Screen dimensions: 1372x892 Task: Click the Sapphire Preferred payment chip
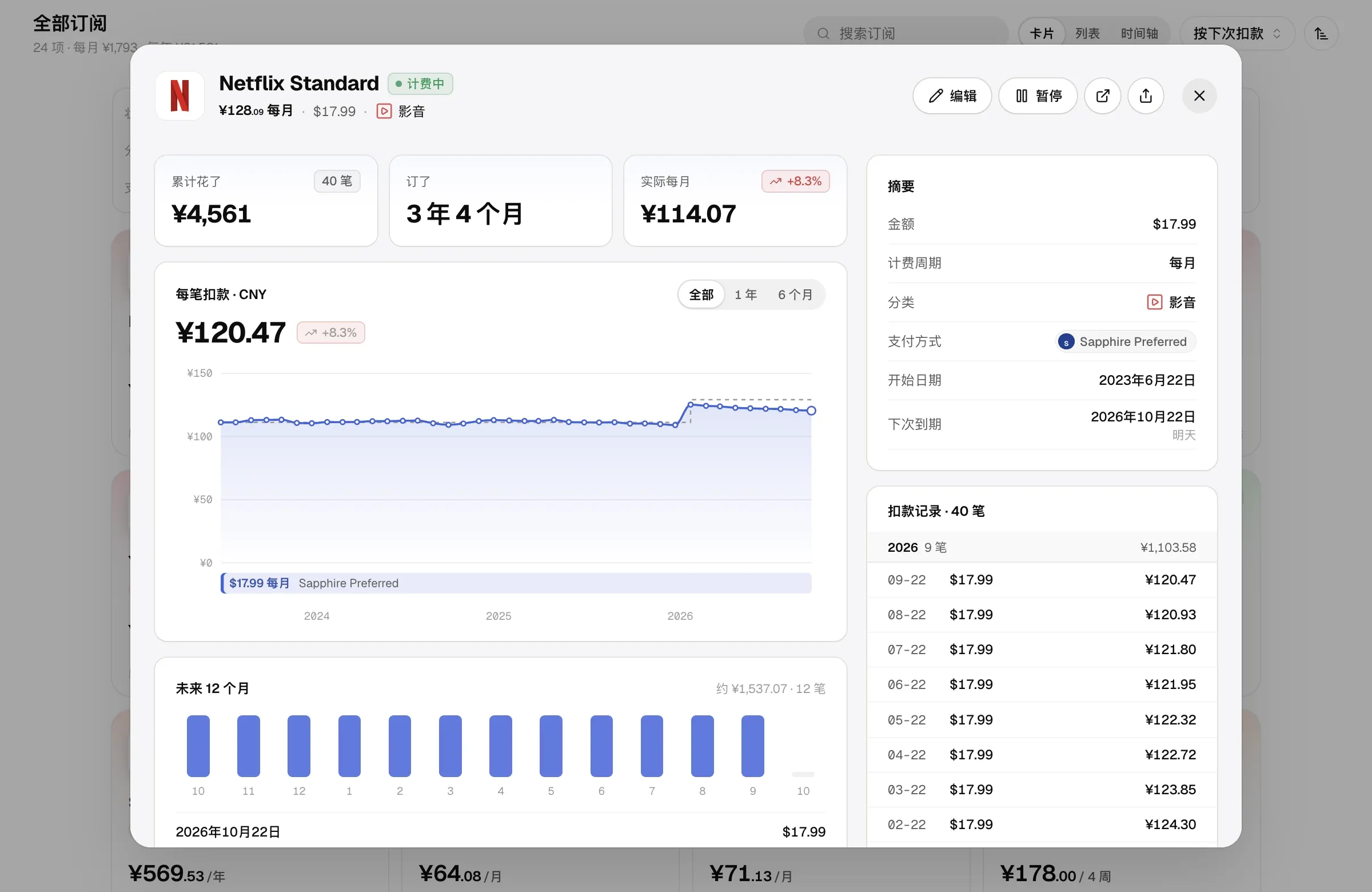coord(1126,342)
